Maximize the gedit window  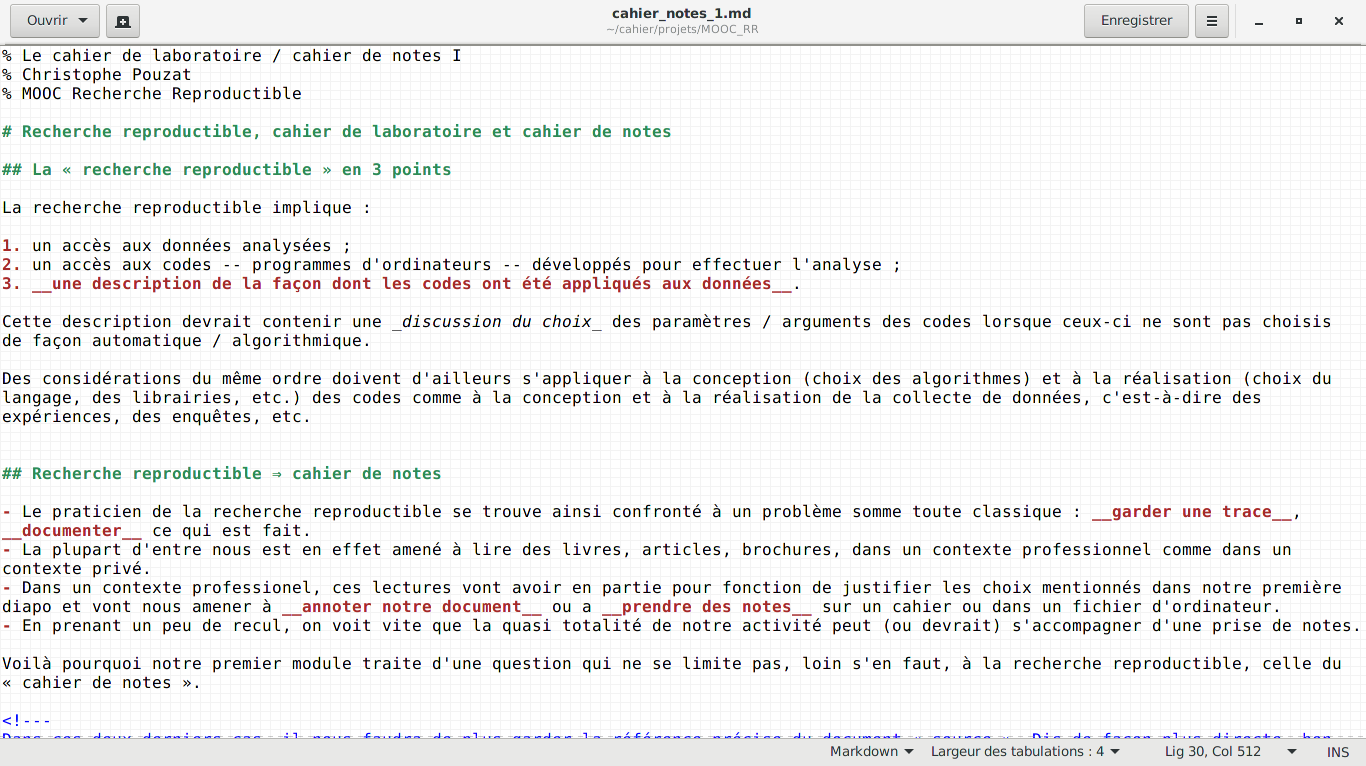point(1299,21)
